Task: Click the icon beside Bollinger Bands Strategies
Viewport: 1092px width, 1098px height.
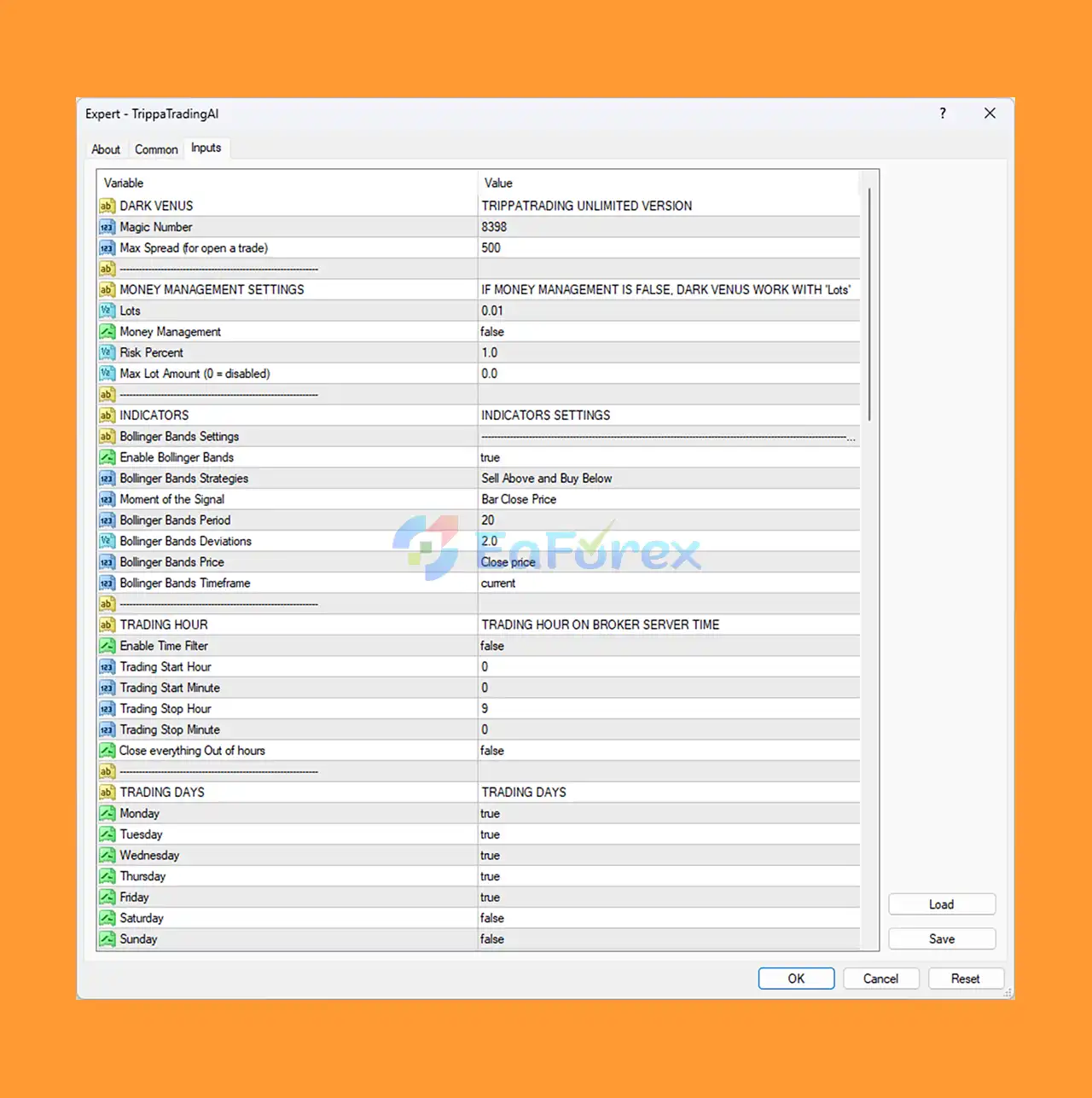Action: pyautogui.click(x=107, y=478)
